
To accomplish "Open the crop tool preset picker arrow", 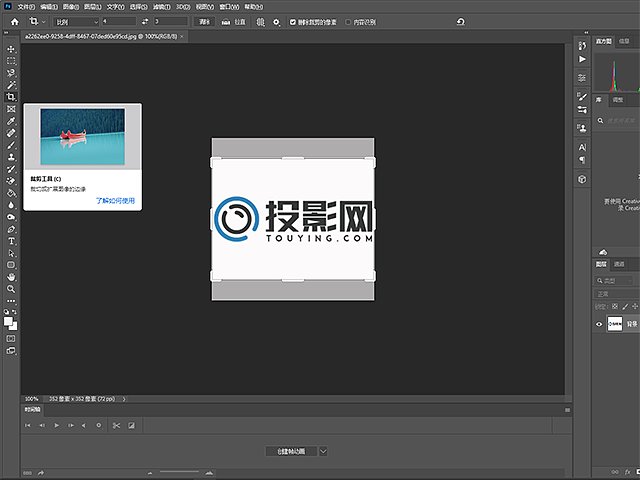I will point(44,22).
